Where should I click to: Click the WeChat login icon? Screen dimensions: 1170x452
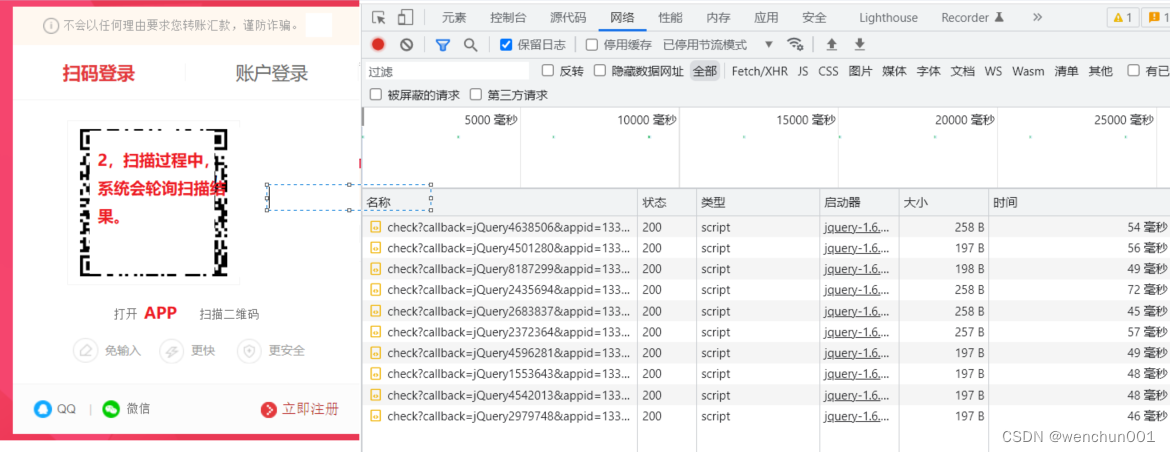pyautogui.click(x=111, y=409)
